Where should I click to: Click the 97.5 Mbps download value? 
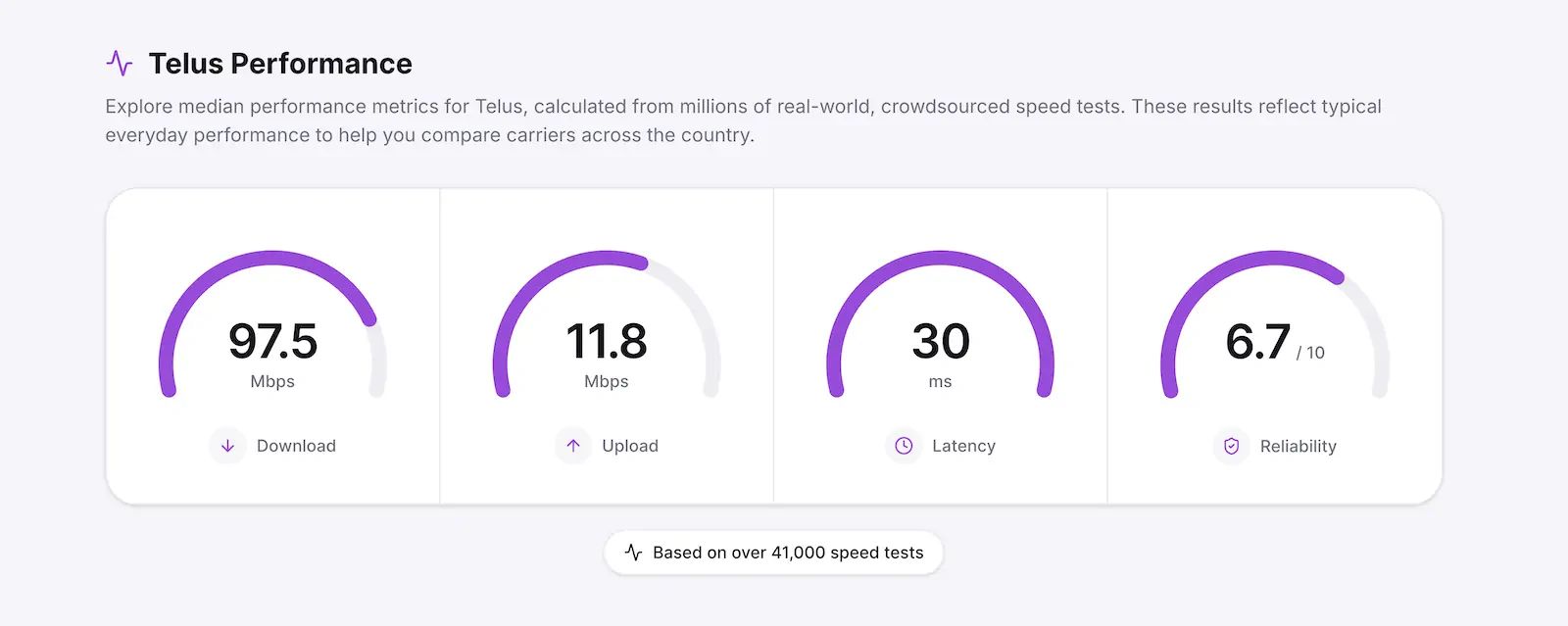pyautogui.click(x=272, y=354)
